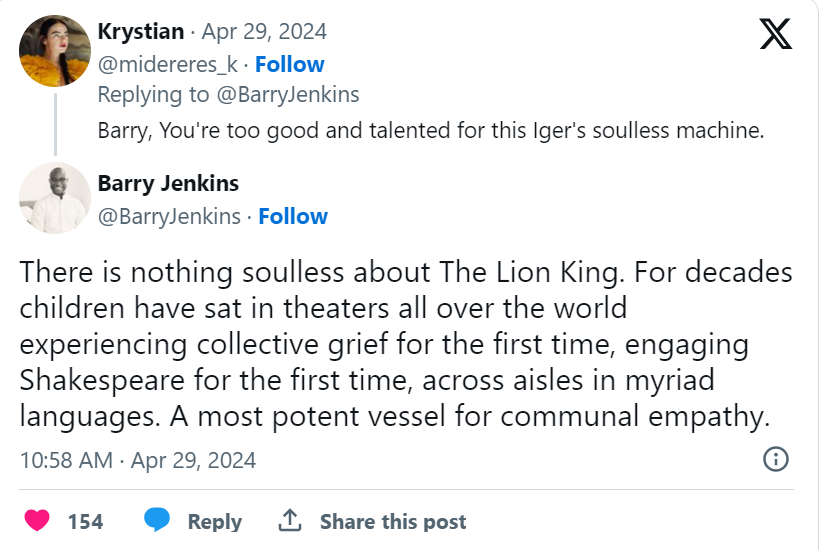Open Barry Jenkins' profile picture
The width and height of the screenshot is (819, 550).
tap(55, 198)
